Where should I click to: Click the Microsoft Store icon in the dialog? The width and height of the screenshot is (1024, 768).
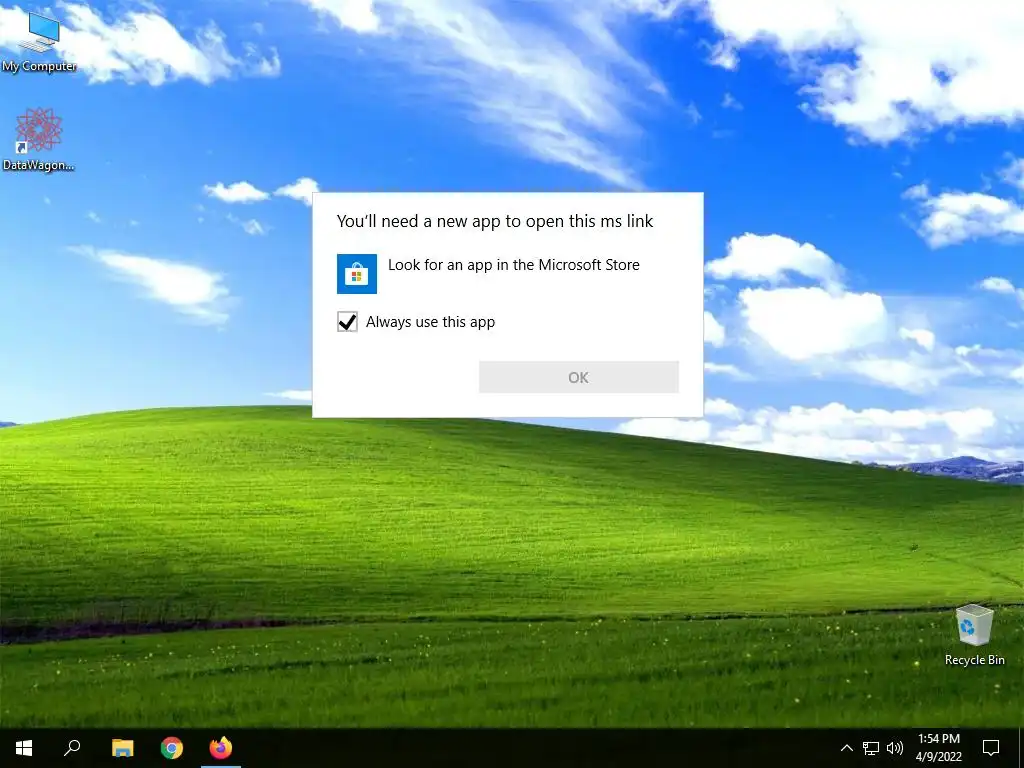tap(357, 274)
